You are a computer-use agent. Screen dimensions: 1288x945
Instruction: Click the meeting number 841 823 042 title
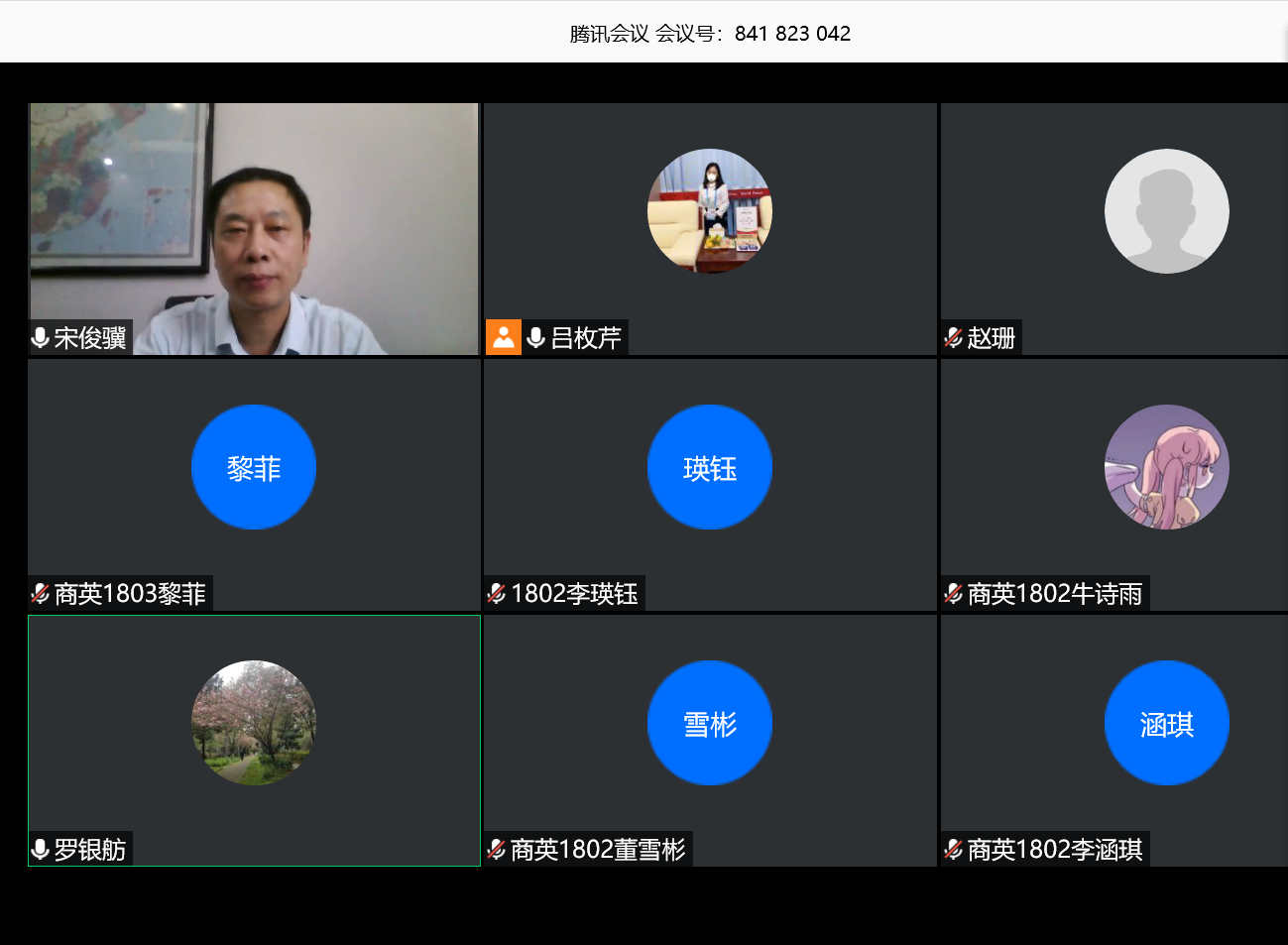[x=710, y=34]
